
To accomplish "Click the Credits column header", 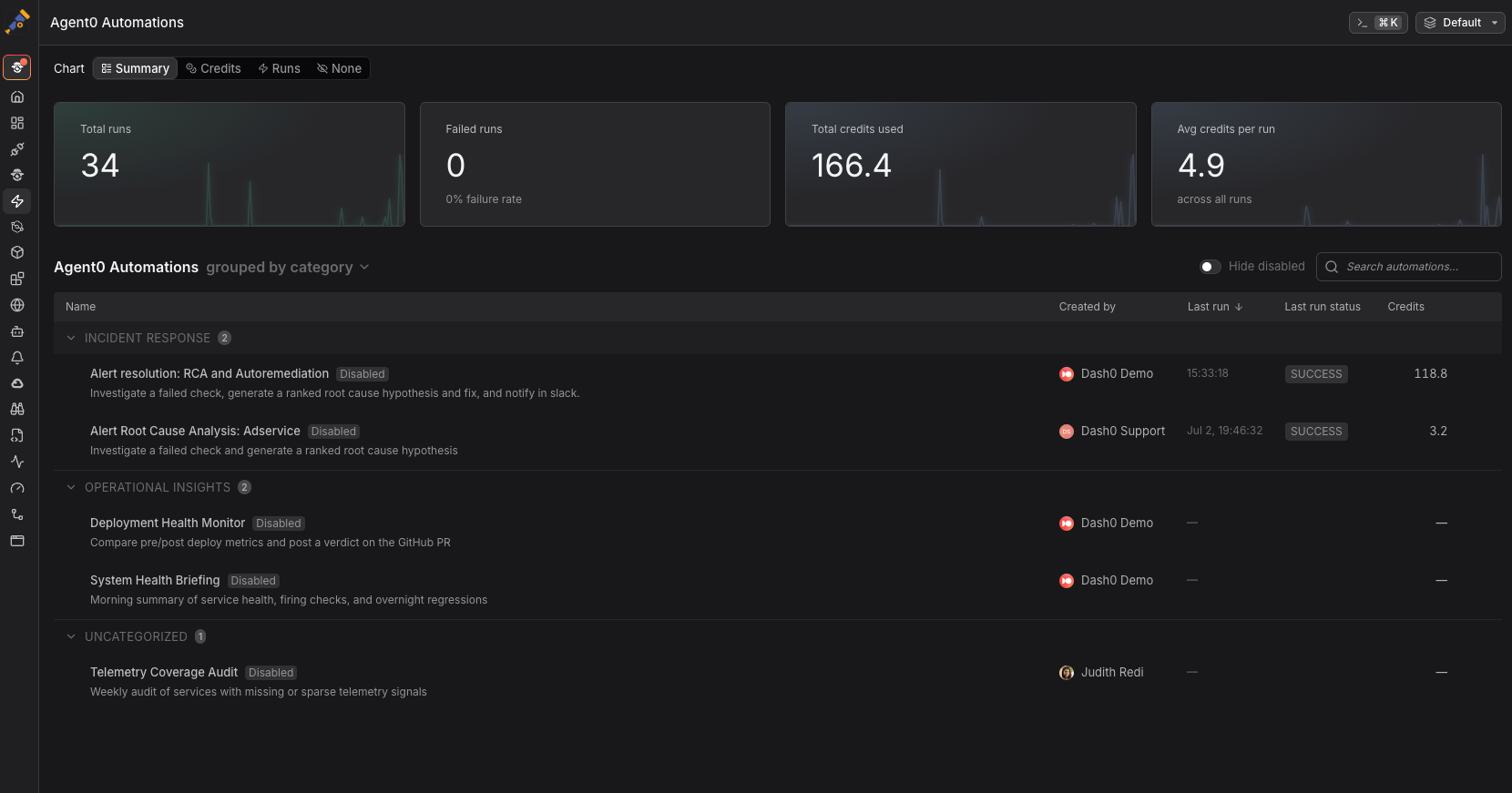I will coord(1405,307).
